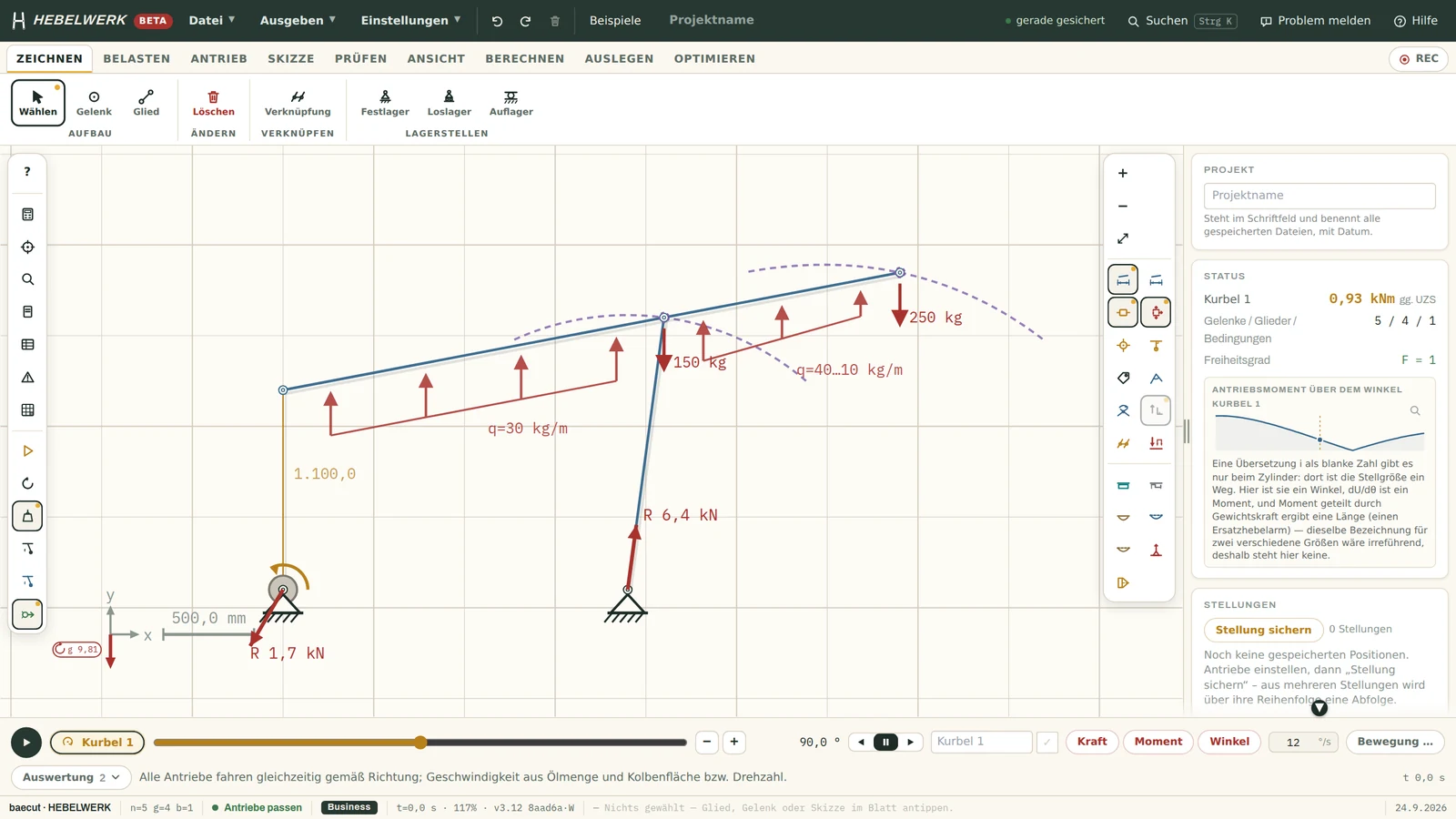
Task: Click the trash icon in top bar
Action: [x=555, y=21]
